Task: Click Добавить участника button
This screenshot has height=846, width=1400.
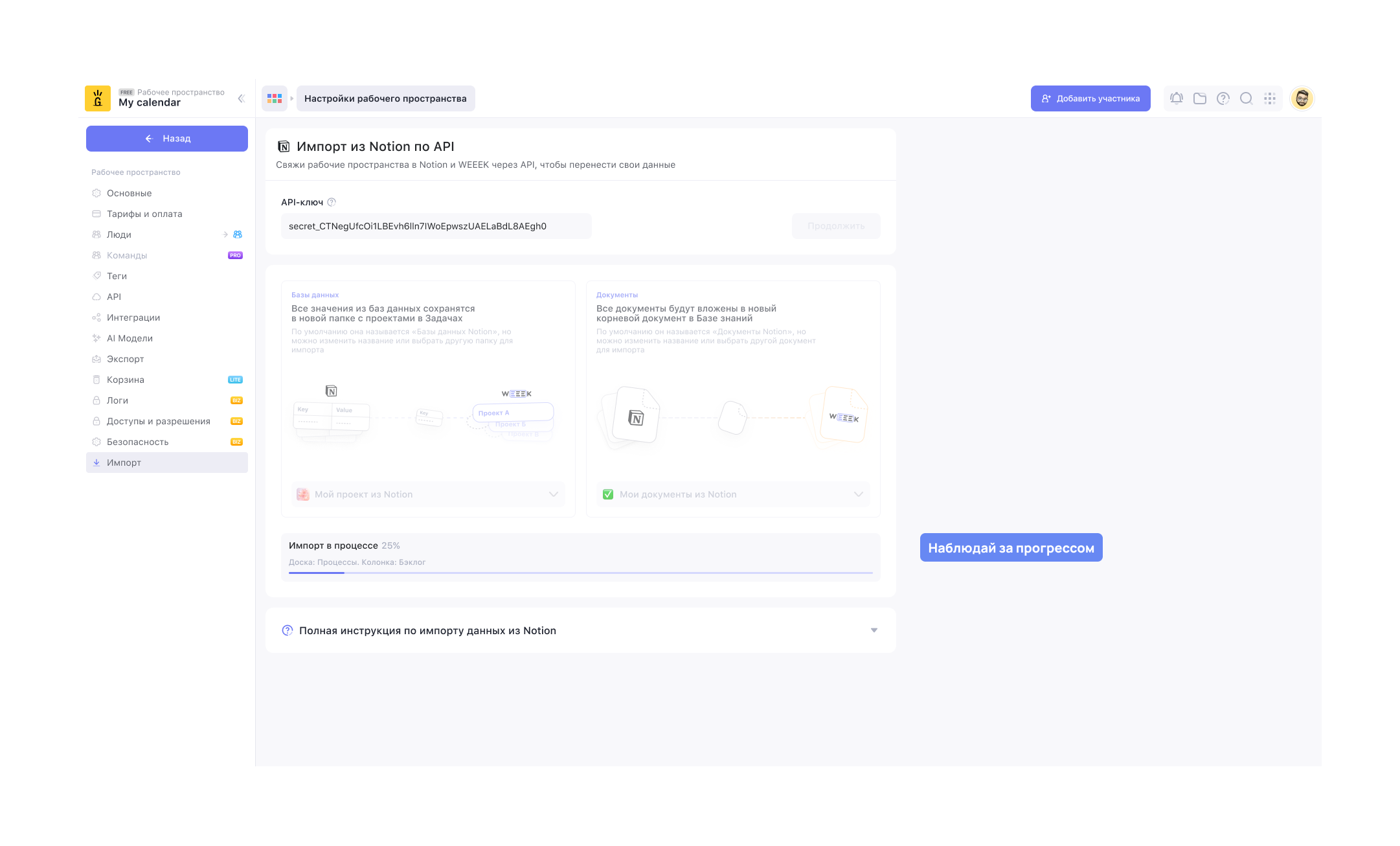Action: 1090,98
